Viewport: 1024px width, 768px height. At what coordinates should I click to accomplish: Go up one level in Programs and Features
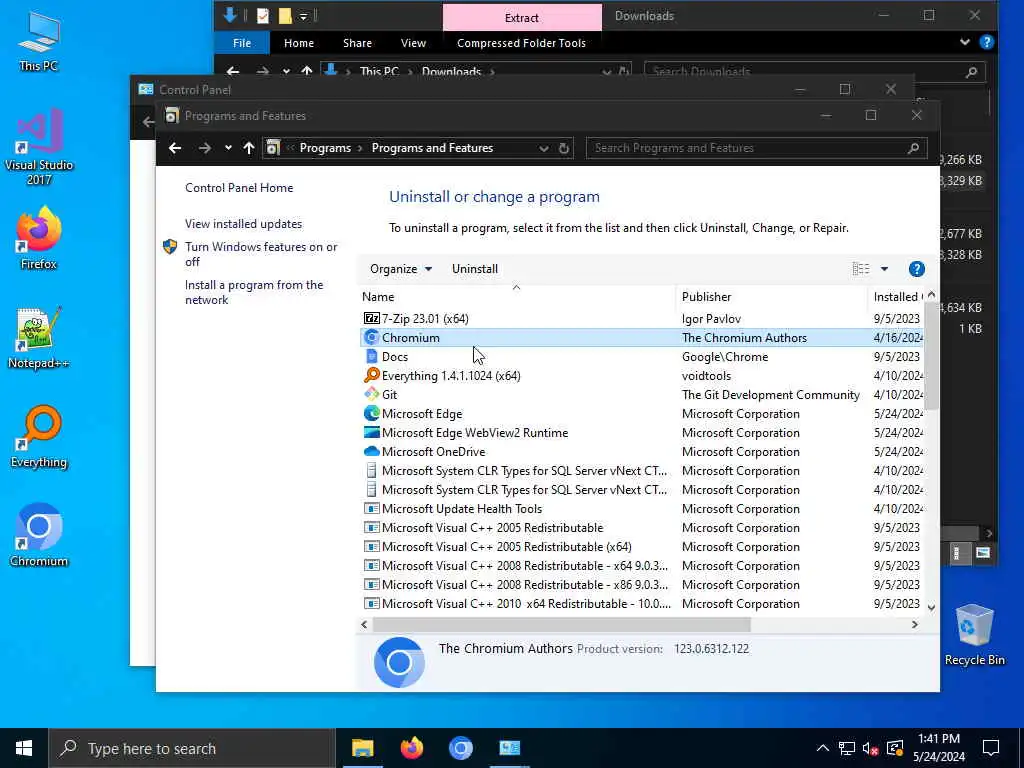pos(249,148)
